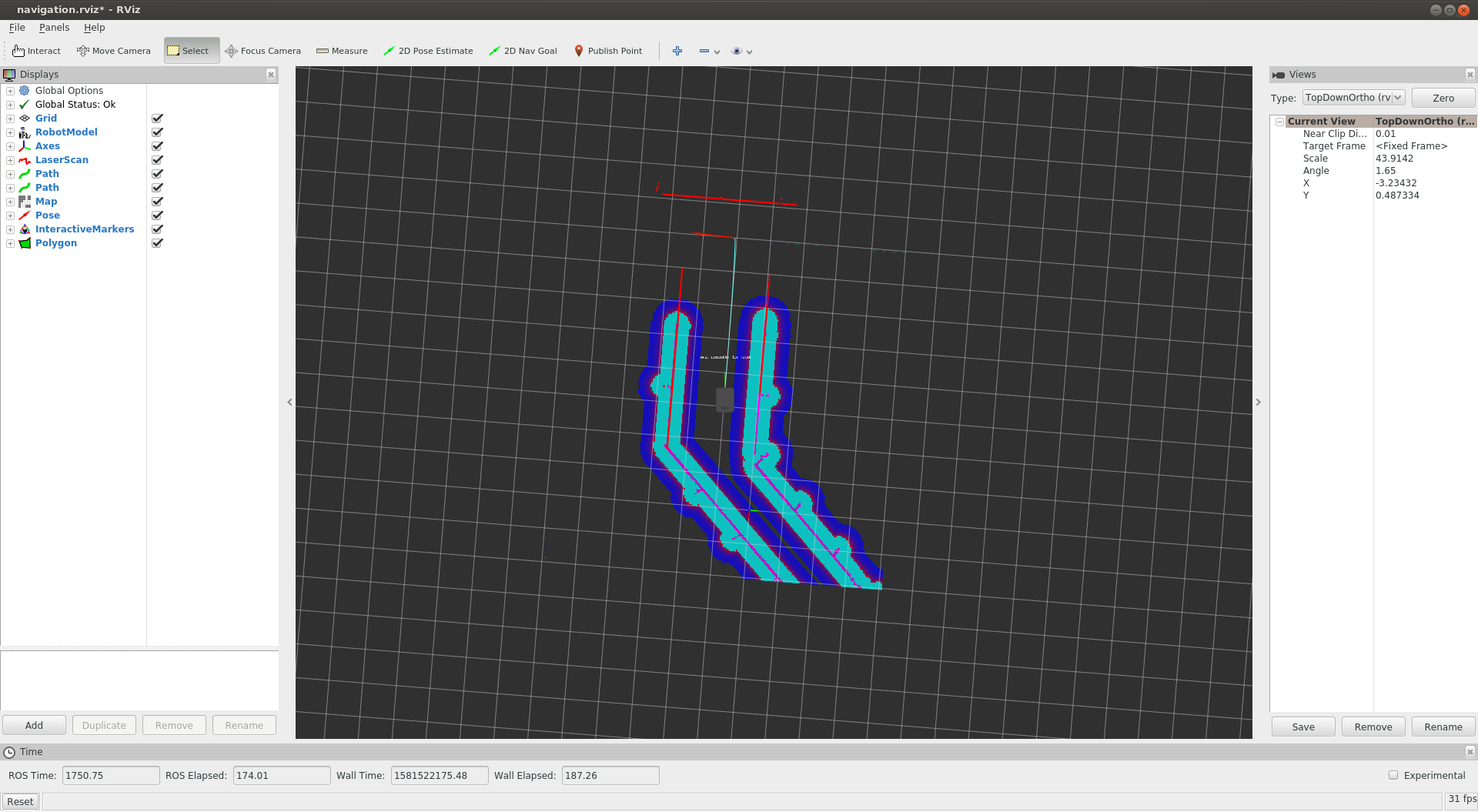Viewport: 1478px width, 812px height.
Task: Toggle the RobotModel display checkbox
Action: tap(158, 132)
